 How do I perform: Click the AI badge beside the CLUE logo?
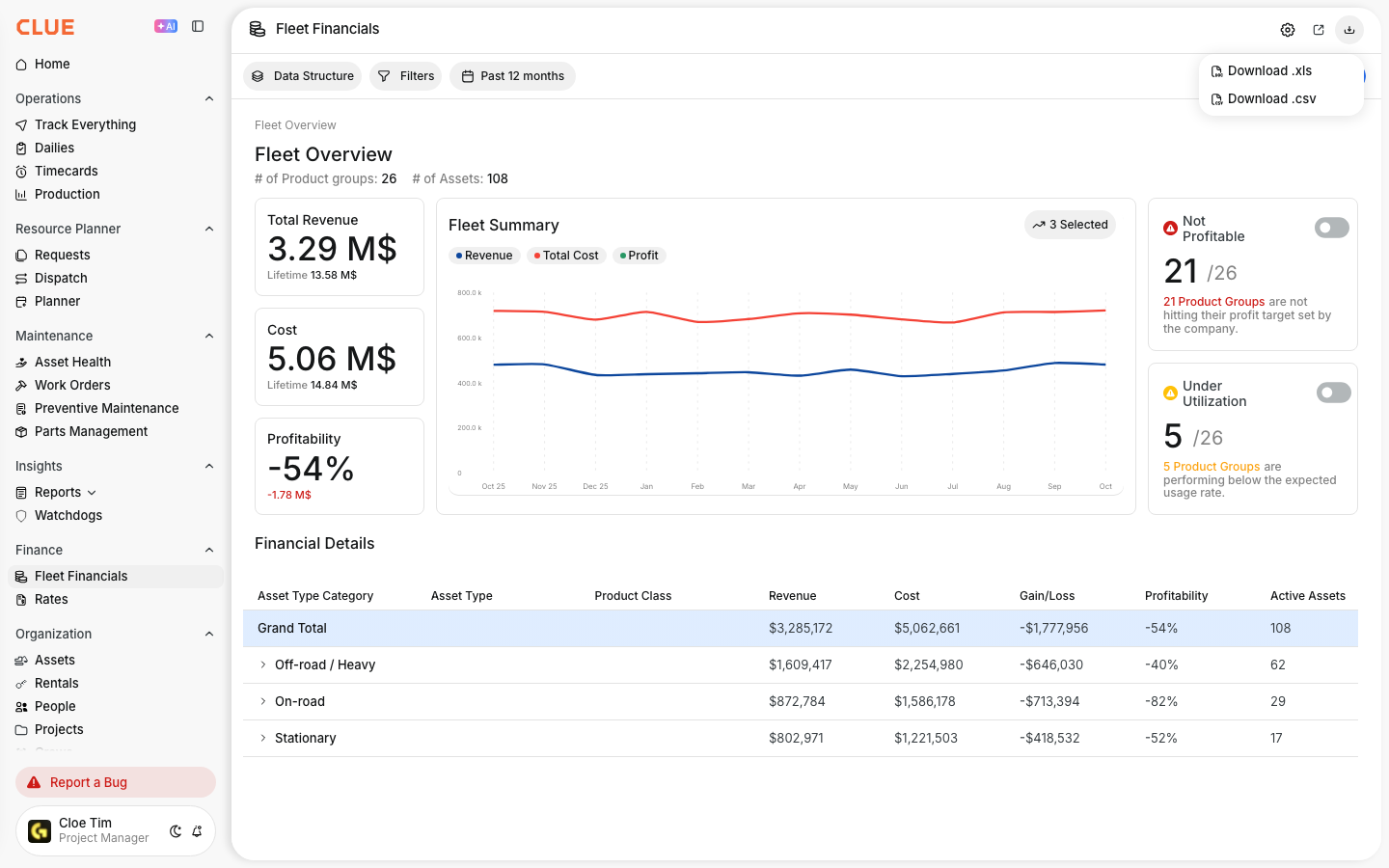[x=166, y=26]
